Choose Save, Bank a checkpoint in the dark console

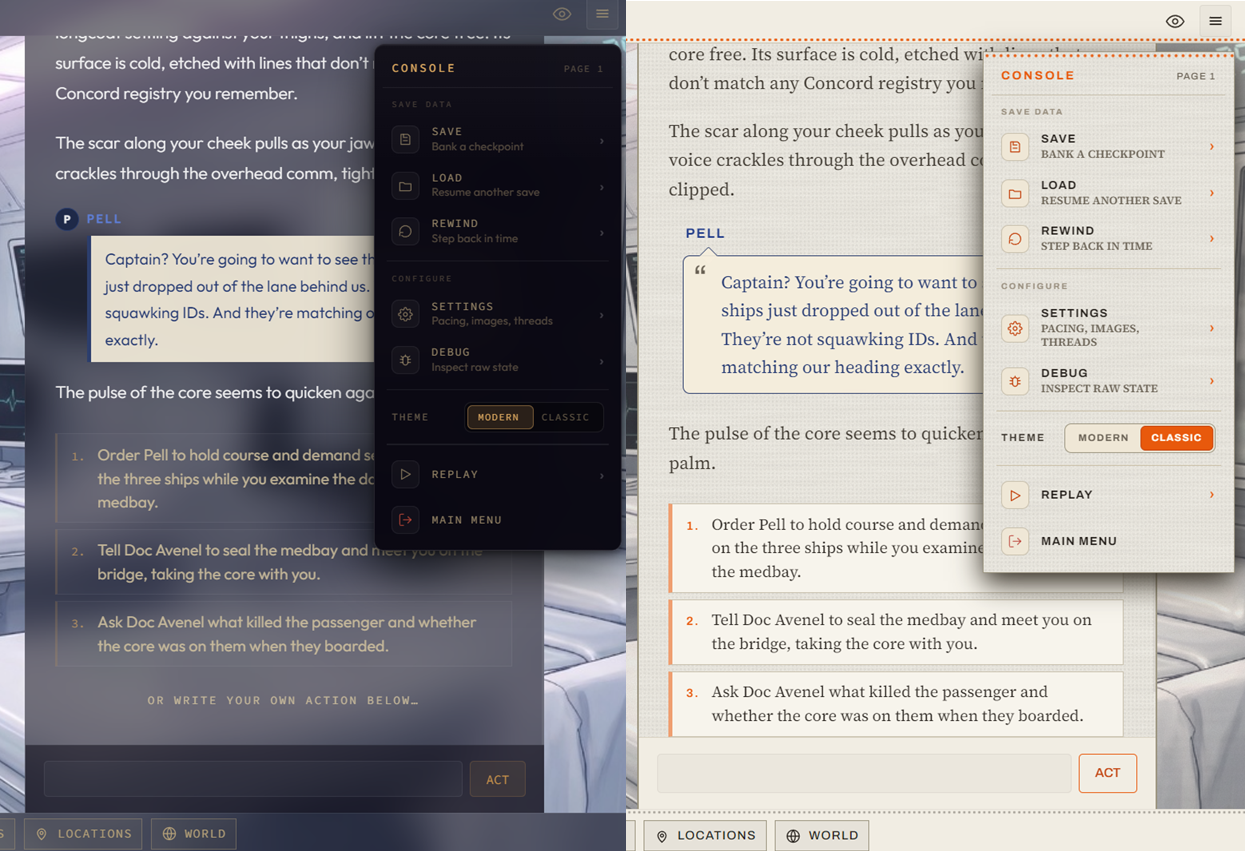click(498, 139)
